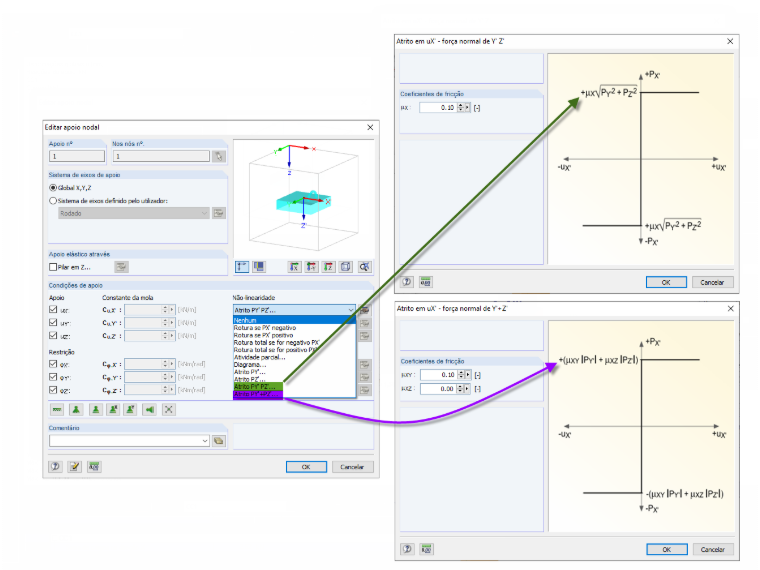Click the node picker icon beside Nos nós nº

click(x=219, y=156)
